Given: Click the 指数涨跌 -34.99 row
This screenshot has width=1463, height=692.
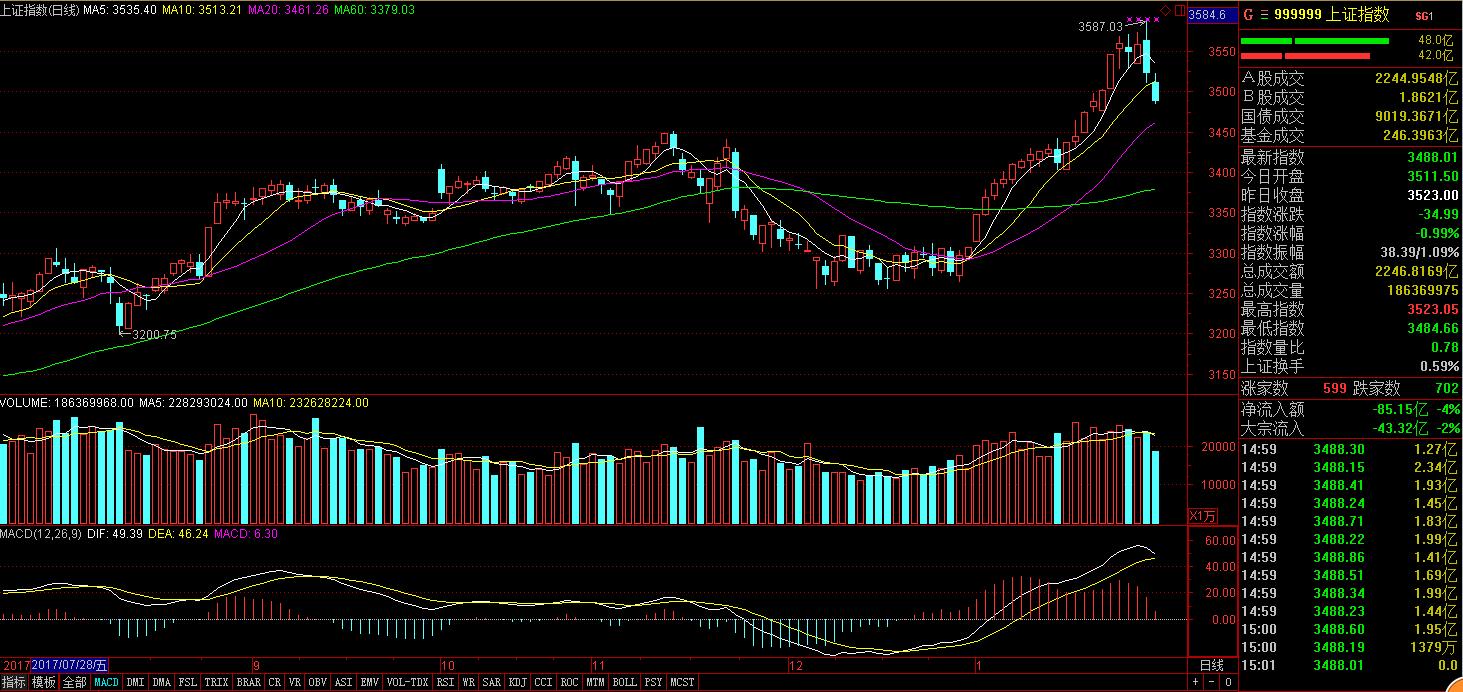Looking at the screenshot, I should coord(1350,214).
